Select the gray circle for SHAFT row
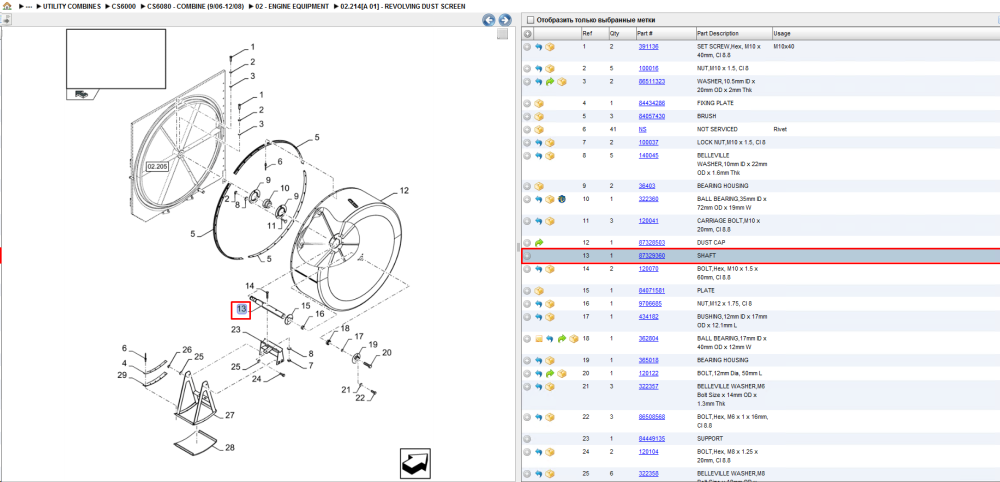 pyautogui.click(x=527, y=256)
